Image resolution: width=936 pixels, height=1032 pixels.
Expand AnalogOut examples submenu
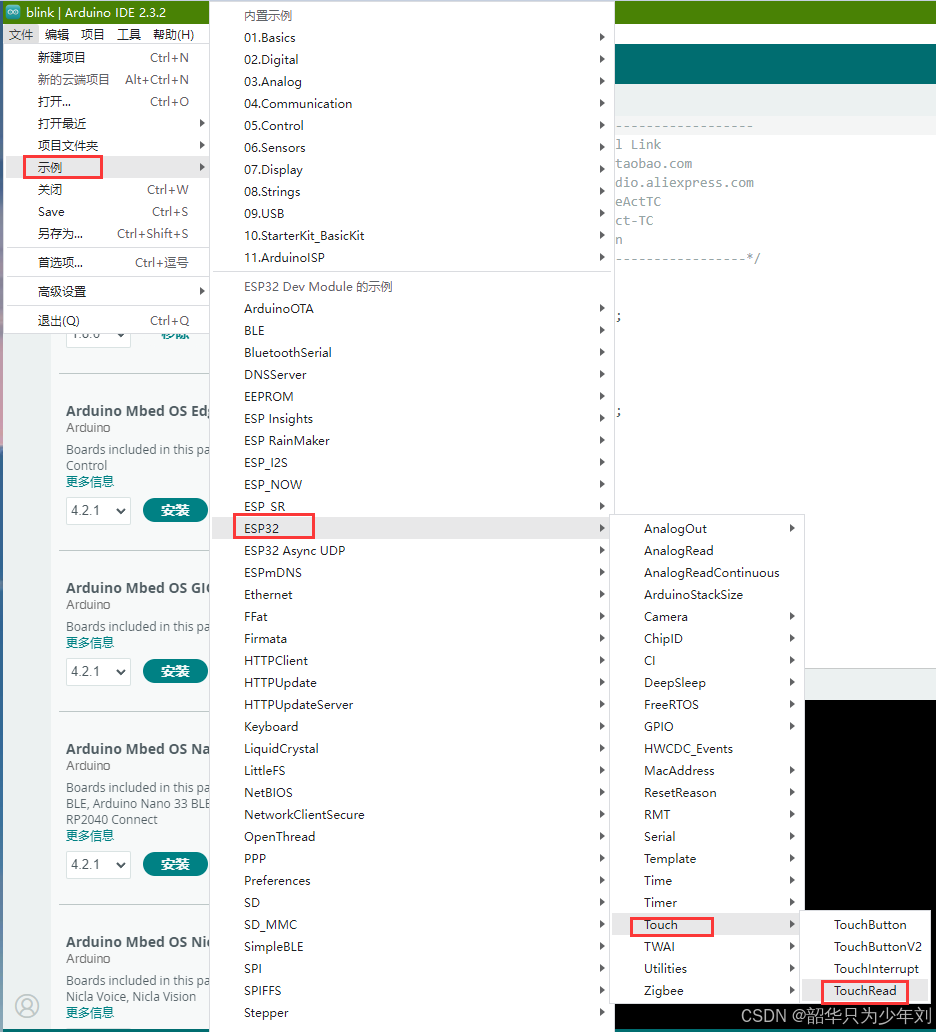(x=708, y=529)
